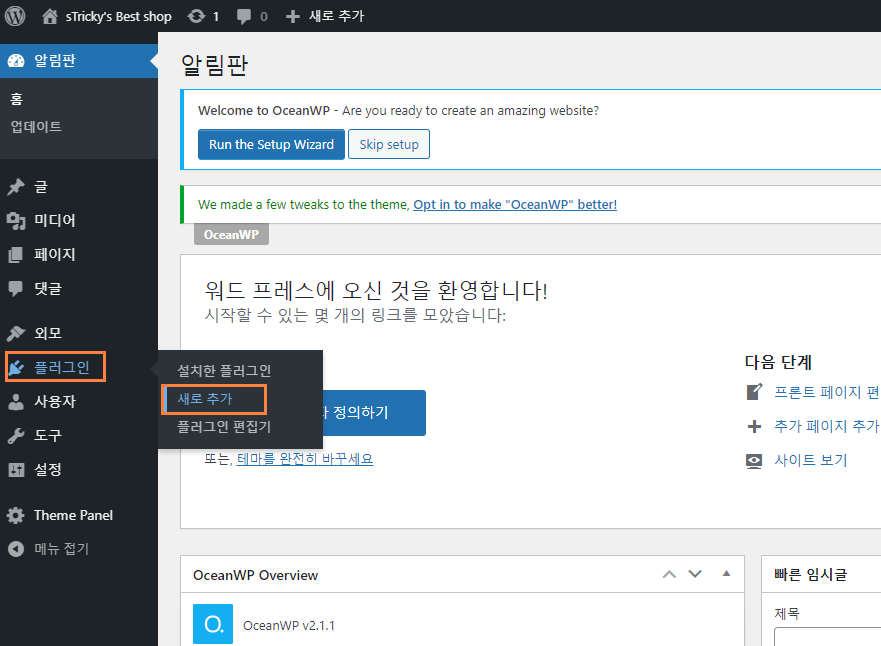Click the media icon for 미디어
881x646 pixels.
[x=16, y=221]
